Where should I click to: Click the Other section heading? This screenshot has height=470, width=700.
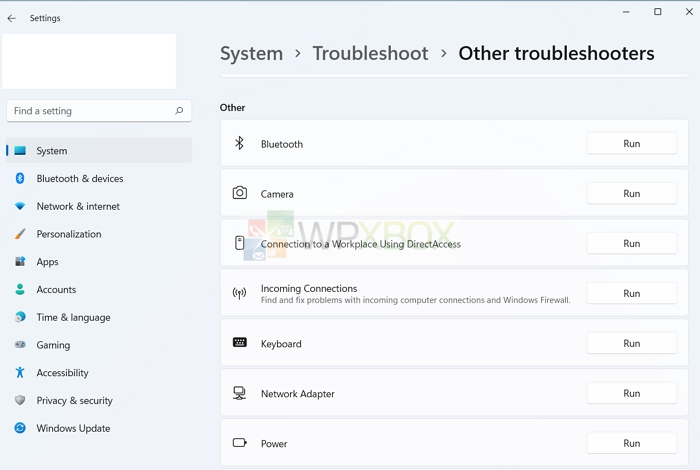(232, 108)
